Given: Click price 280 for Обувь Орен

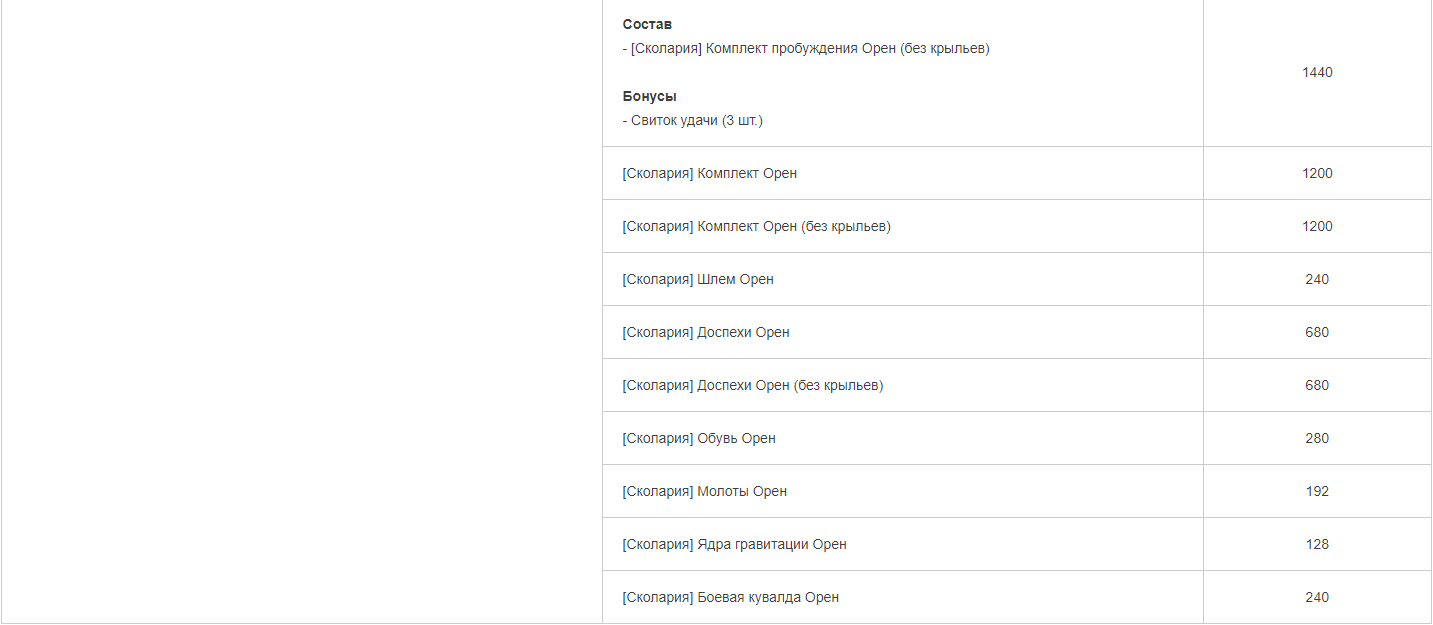Looking at the screenshot, I should 1317,438.
